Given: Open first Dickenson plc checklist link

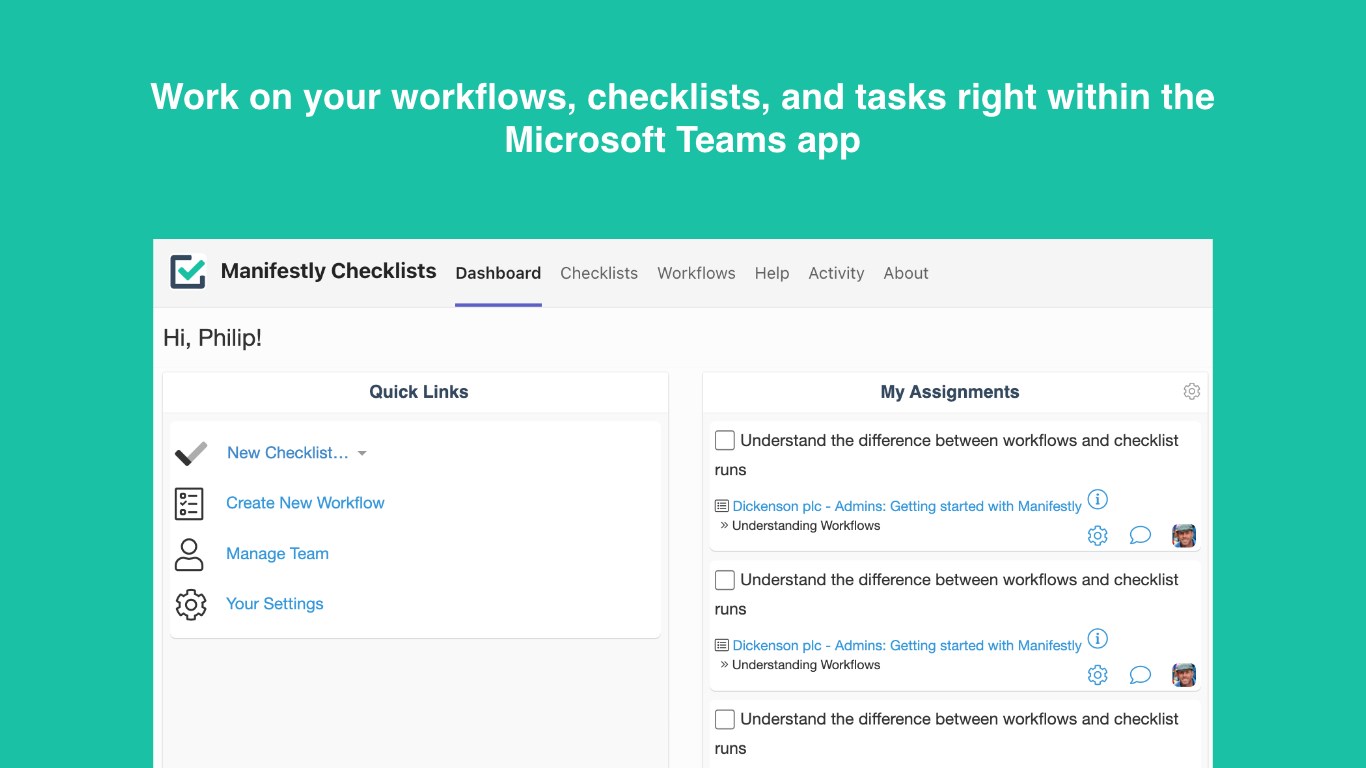Looking at the screenshot, I should [906, 506].
